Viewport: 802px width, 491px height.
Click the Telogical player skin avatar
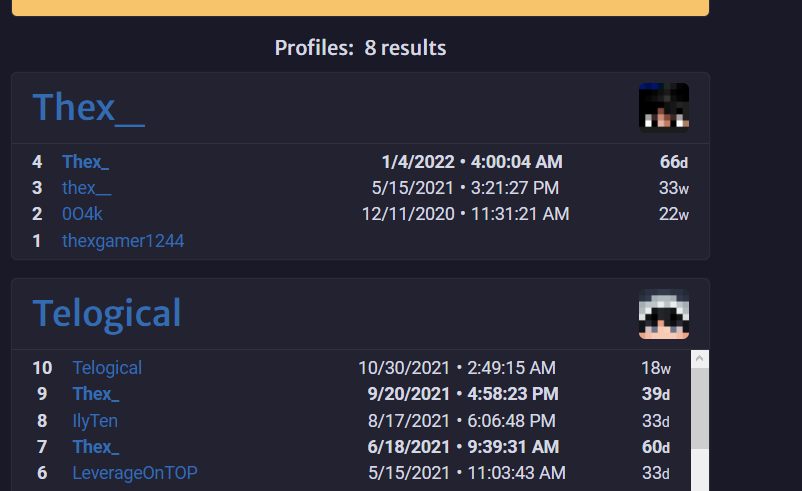pos(663,314)
